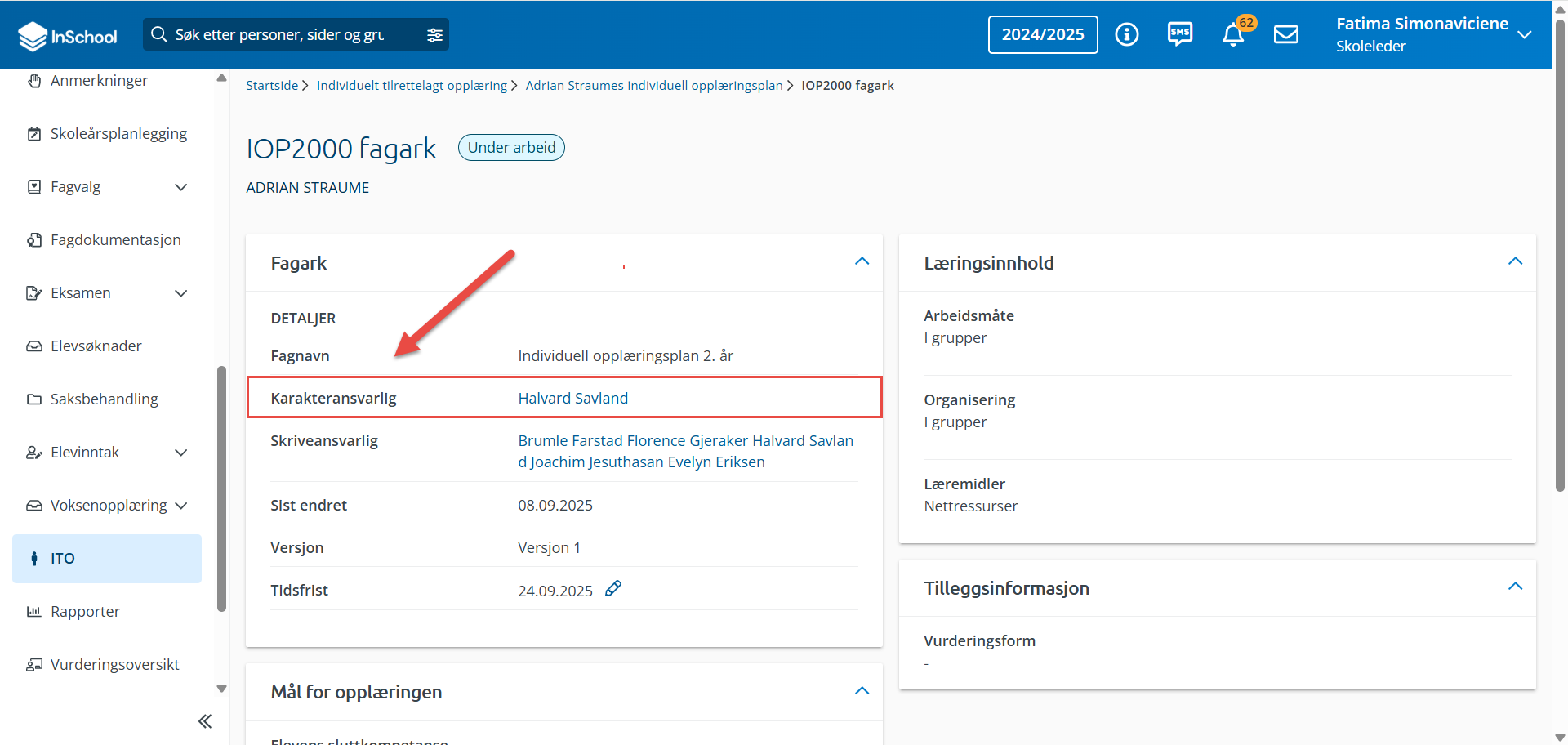Collapse the sidebar with double chevron
Image resolution: width=1568 pixels, height=745 pixels.
point(205,721)
